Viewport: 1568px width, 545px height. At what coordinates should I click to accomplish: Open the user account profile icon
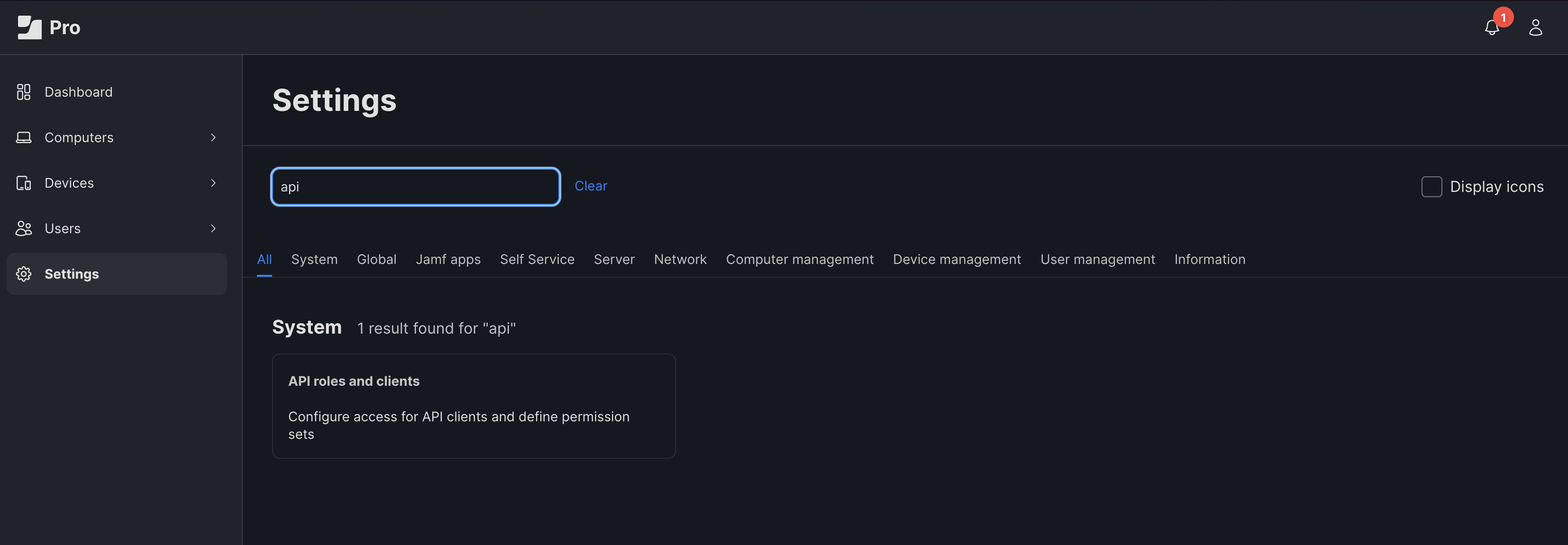[1535, 28]
